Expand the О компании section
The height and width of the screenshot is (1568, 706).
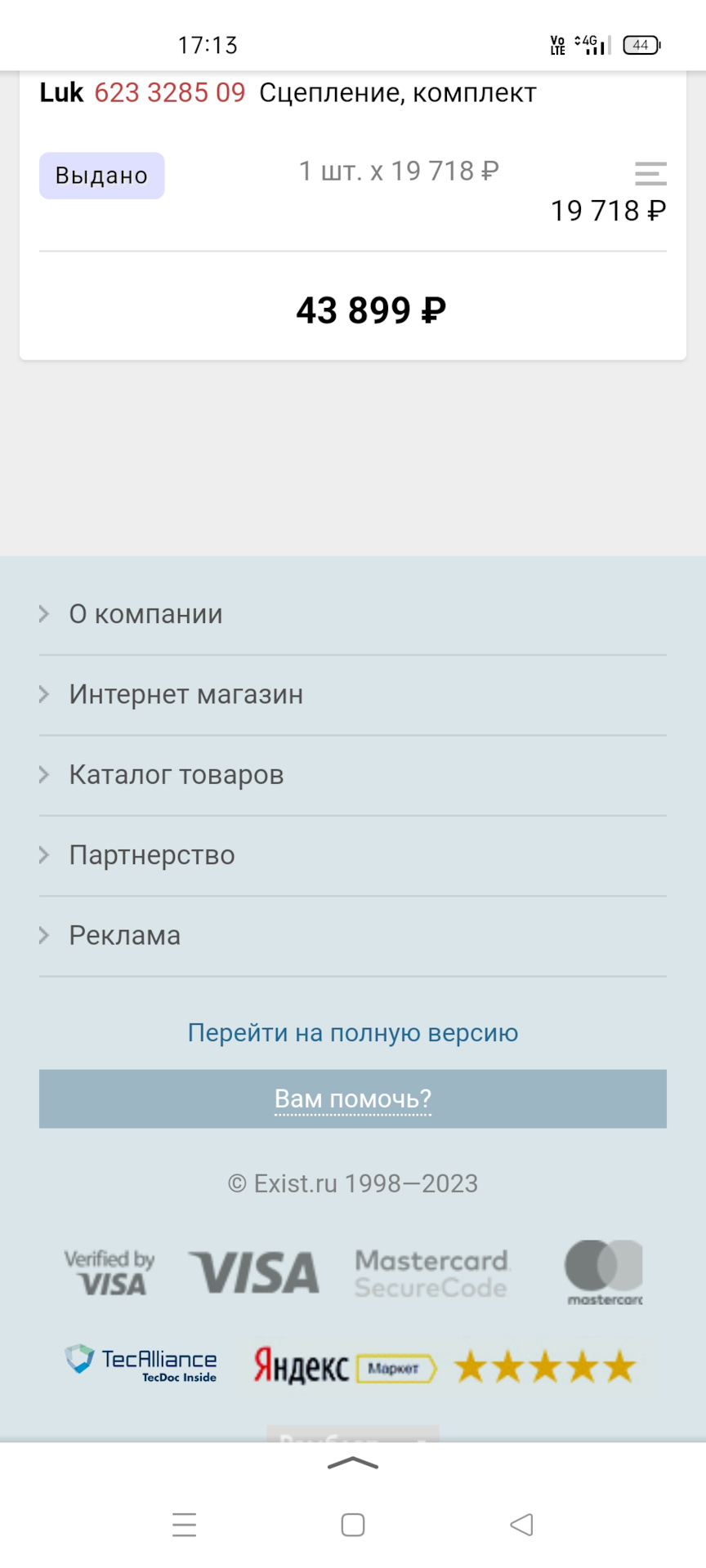coord(145,614)
